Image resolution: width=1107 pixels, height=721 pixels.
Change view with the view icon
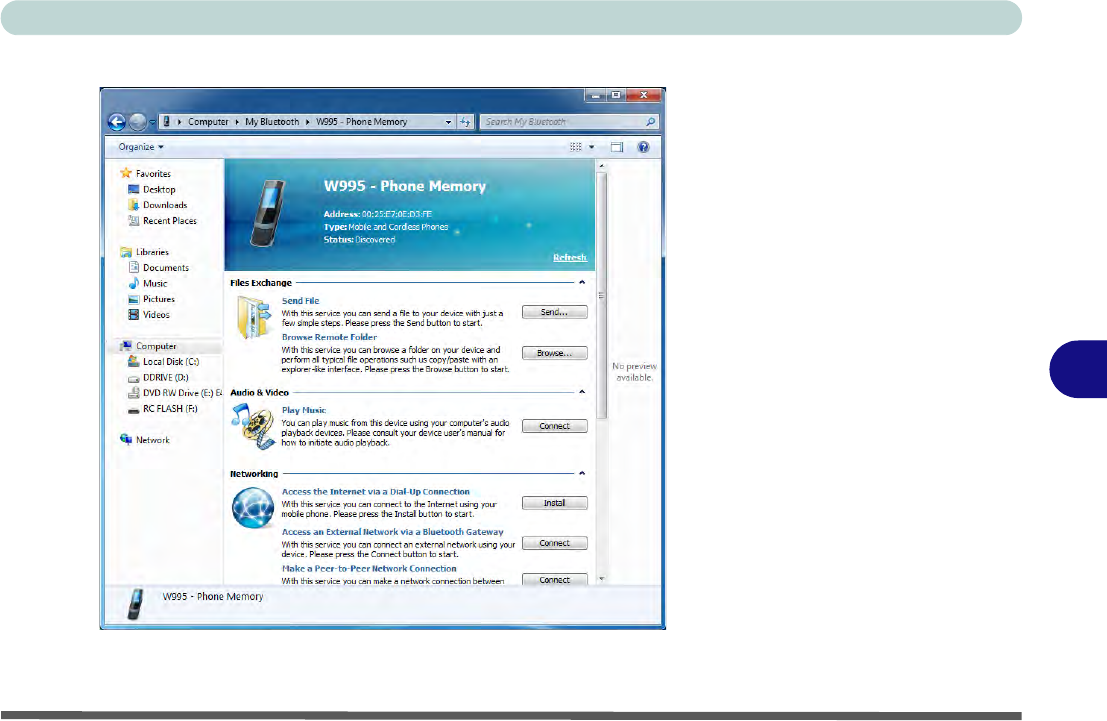point(576,147)
